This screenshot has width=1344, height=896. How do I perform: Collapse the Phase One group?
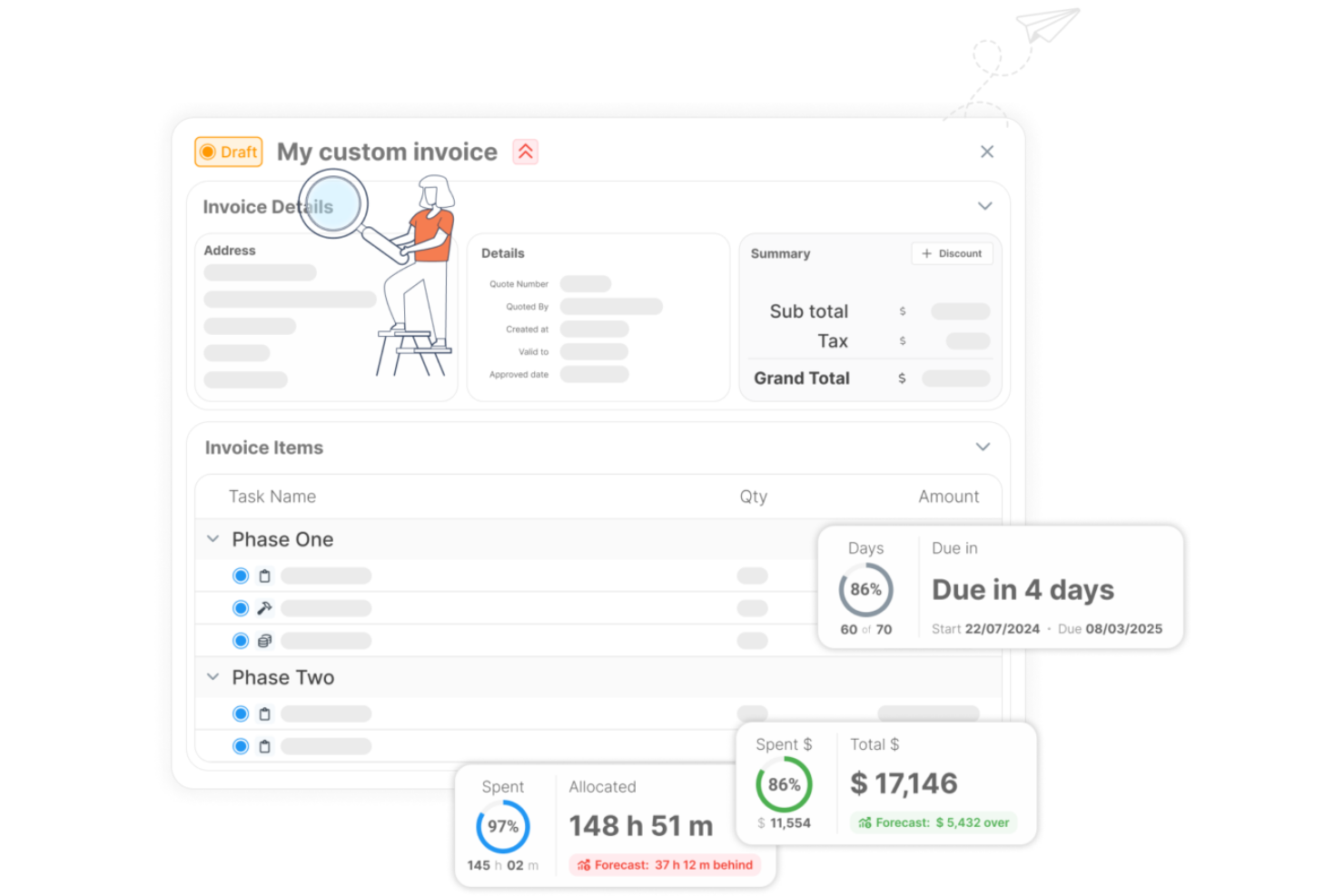[x=212, y=538]
